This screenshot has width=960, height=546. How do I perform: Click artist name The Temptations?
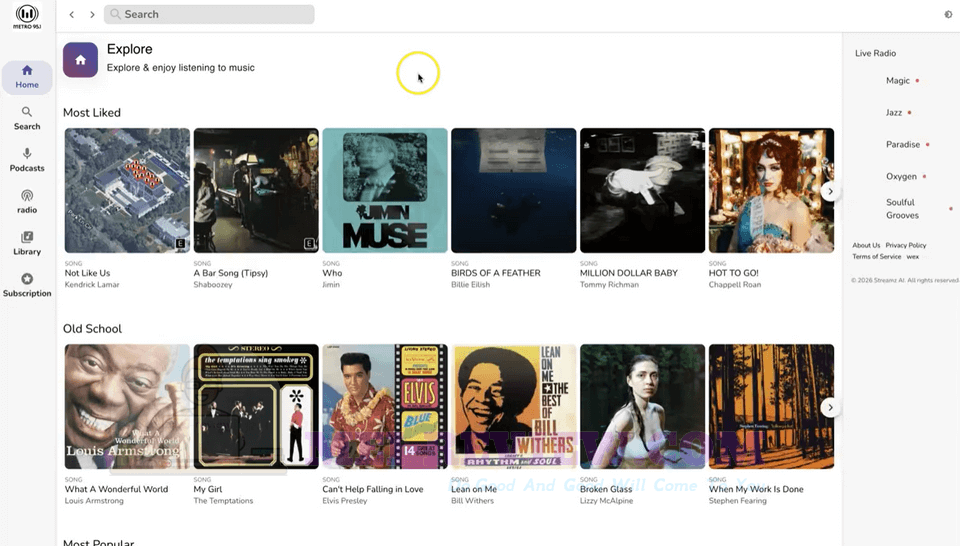tap(223, 501)
